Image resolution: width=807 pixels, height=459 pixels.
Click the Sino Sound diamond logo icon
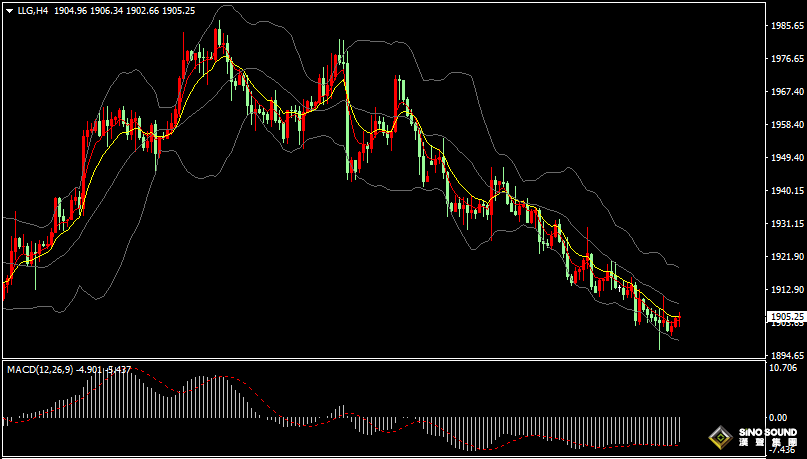tap(719, 437)
